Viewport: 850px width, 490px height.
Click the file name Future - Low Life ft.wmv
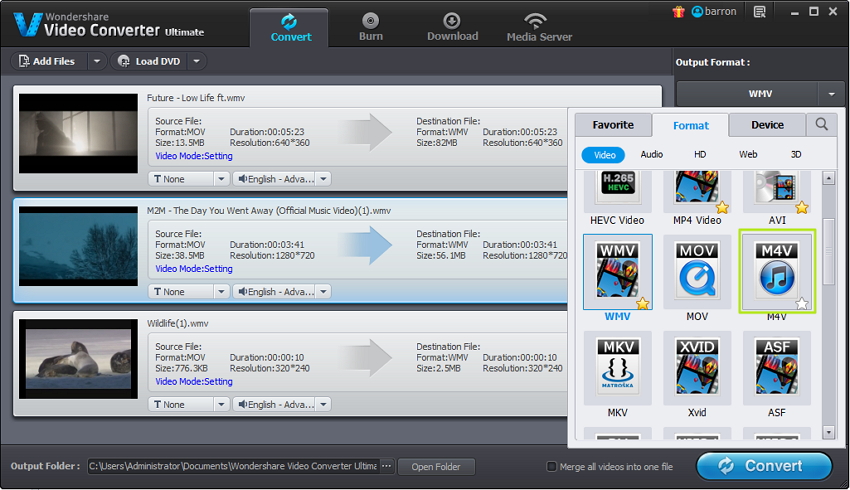196,98
